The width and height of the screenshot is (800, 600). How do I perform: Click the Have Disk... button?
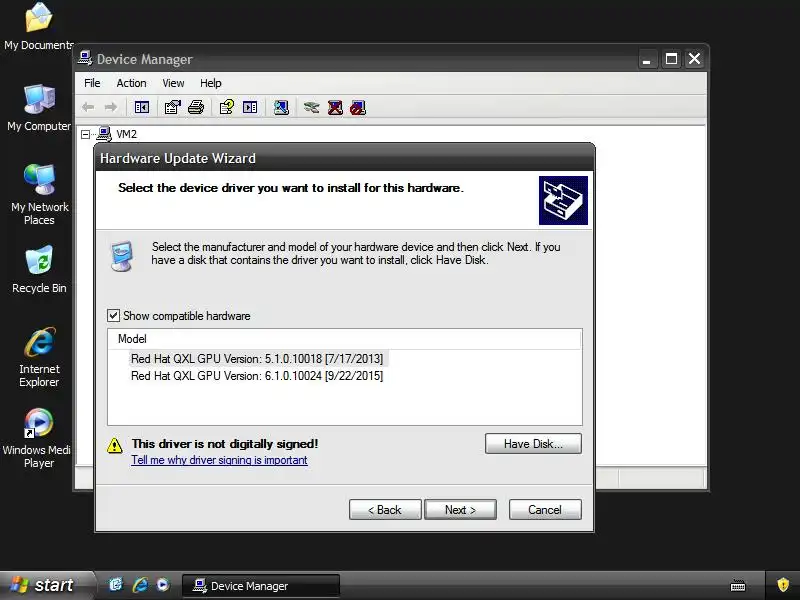[533, 444]
